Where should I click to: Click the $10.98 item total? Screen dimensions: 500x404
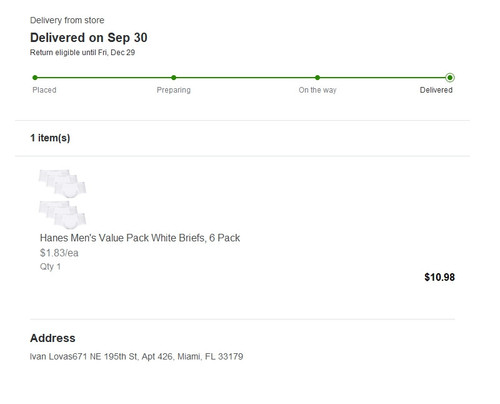439,277
